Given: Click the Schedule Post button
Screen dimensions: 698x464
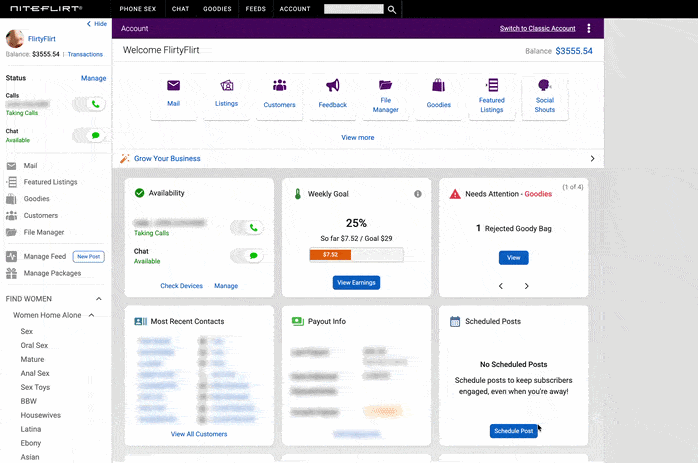Looking at the screenshot, I should (514, 431).
